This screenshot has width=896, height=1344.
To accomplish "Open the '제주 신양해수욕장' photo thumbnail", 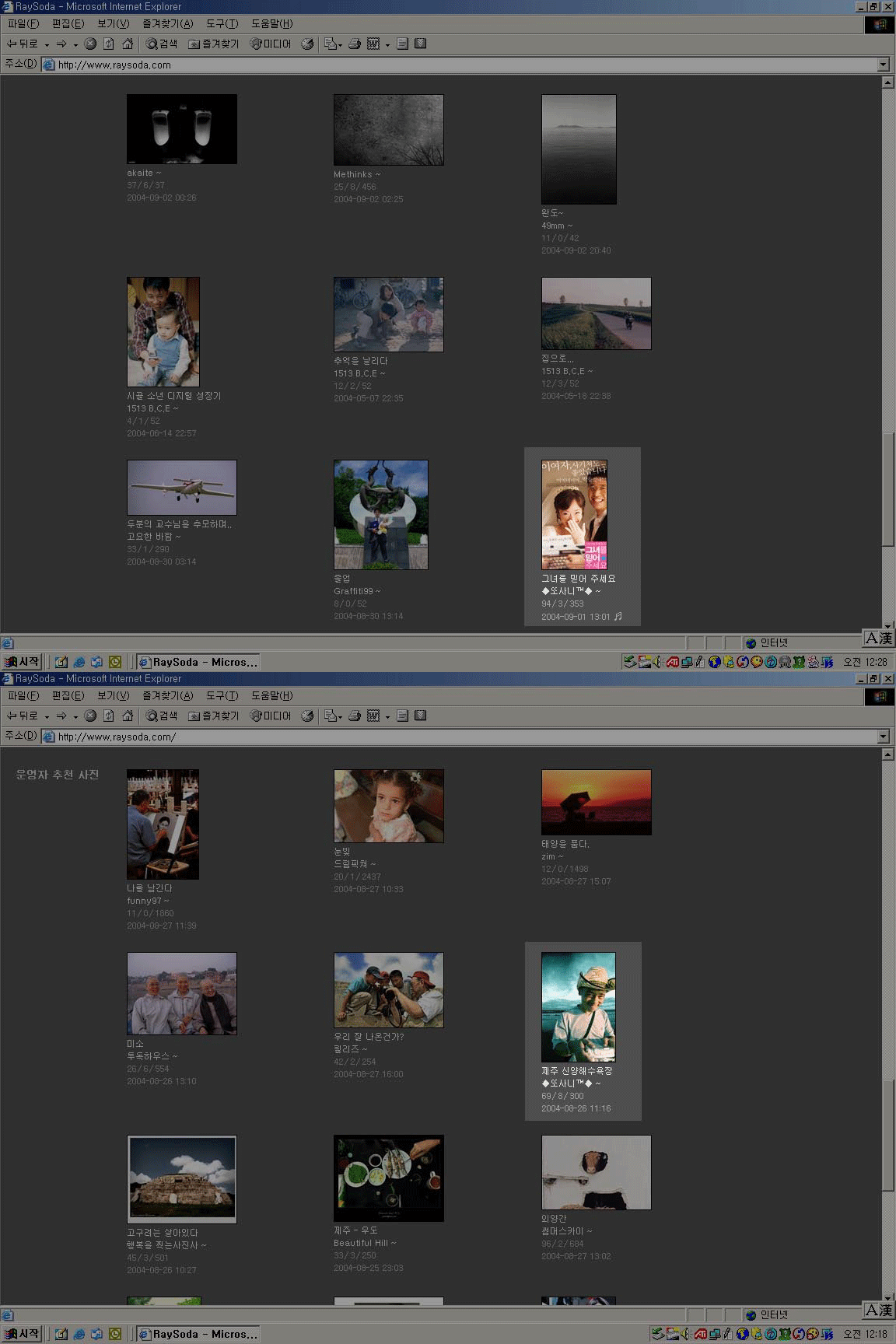I will tap(578, 1006).
